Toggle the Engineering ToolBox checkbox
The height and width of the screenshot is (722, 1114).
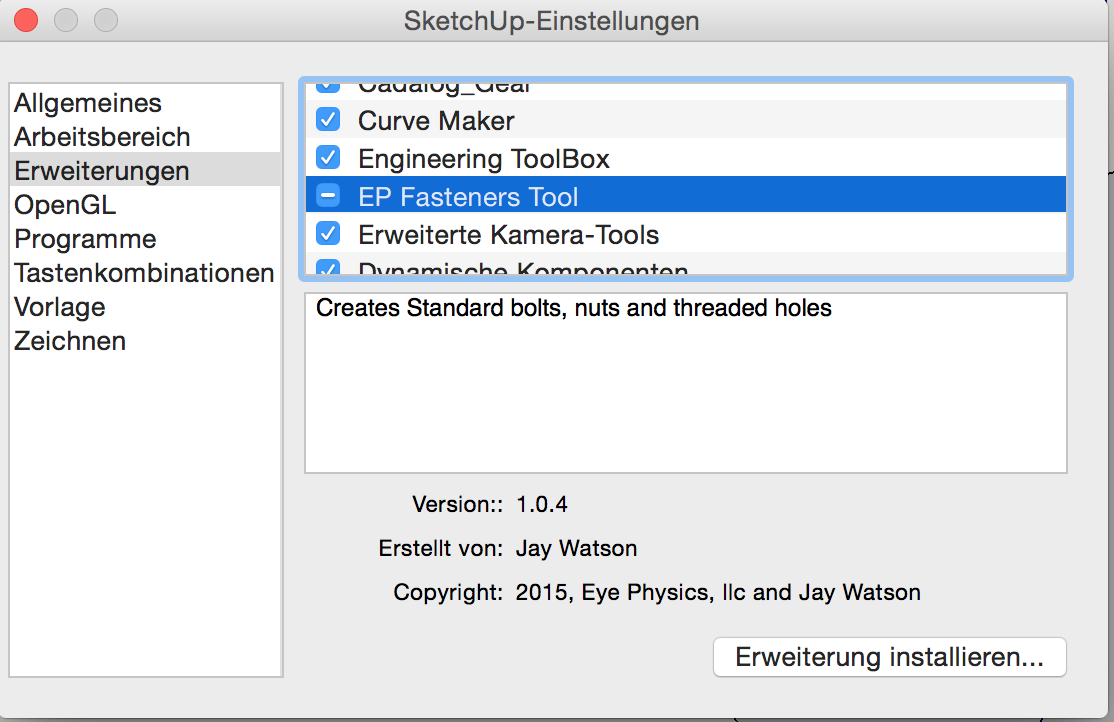coord(328,158)
